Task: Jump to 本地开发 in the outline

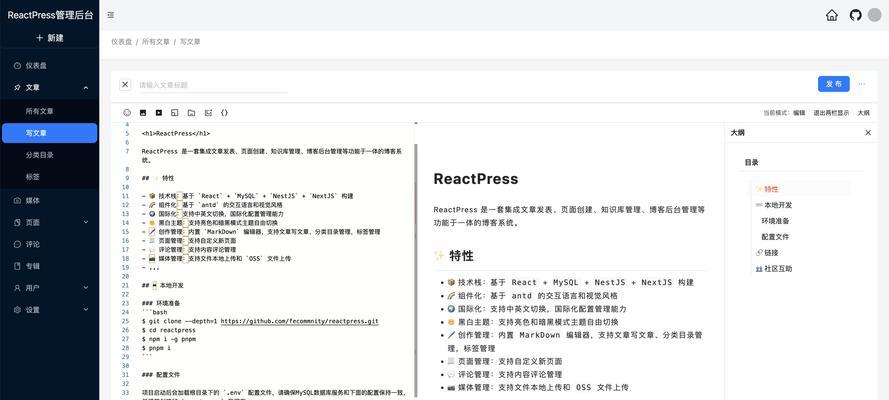Action: pos(774,205)
